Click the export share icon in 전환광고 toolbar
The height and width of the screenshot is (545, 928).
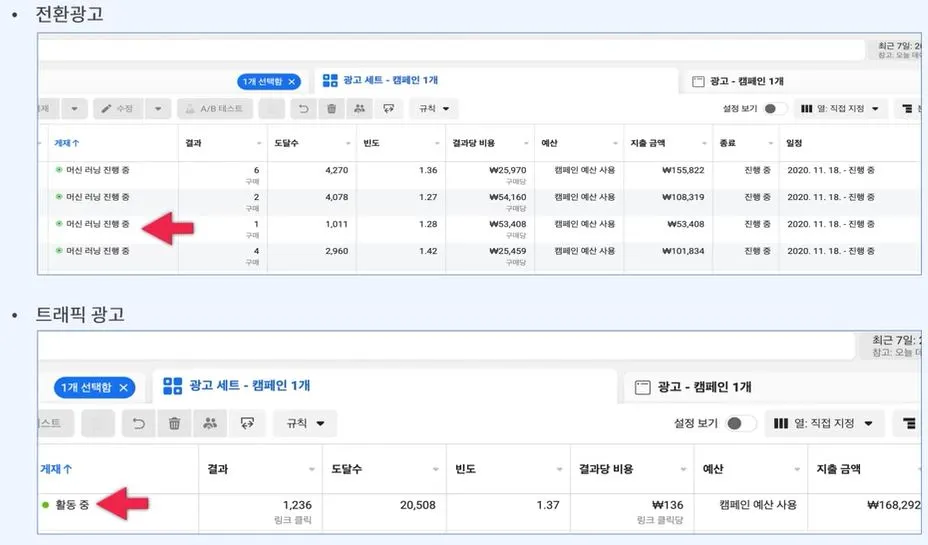tap(388, 109)
